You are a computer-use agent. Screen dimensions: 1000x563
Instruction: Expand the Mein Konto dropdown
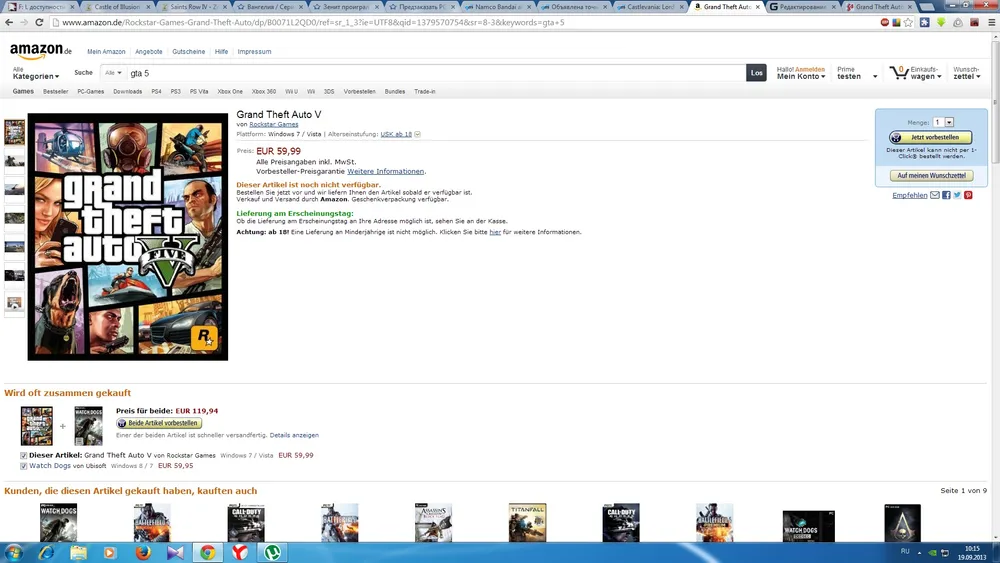[x=800, y=76]
